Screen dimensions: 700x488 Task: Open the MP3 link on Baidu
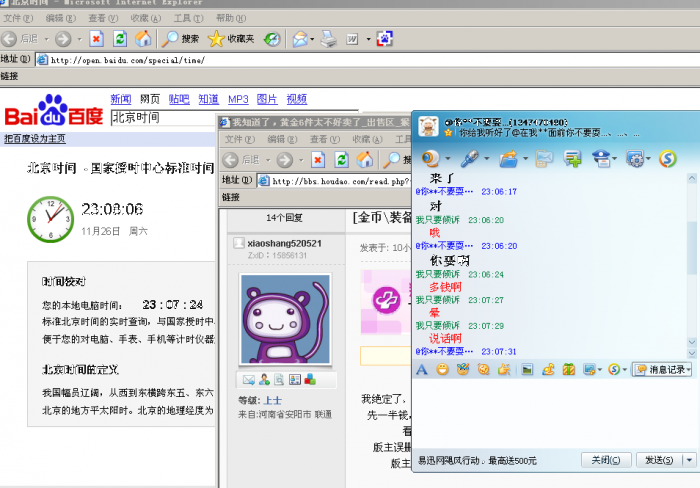point(238,99)
